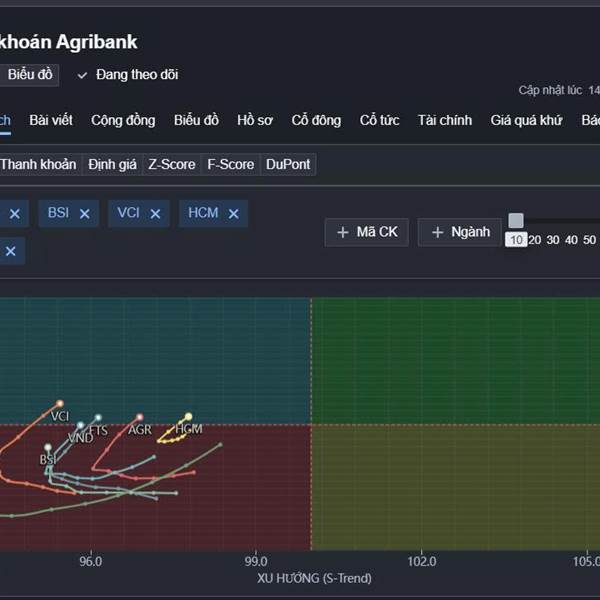Open the Cộng đồng tab
The height and width of the screenshot is (600, 600).
point(123,121)
